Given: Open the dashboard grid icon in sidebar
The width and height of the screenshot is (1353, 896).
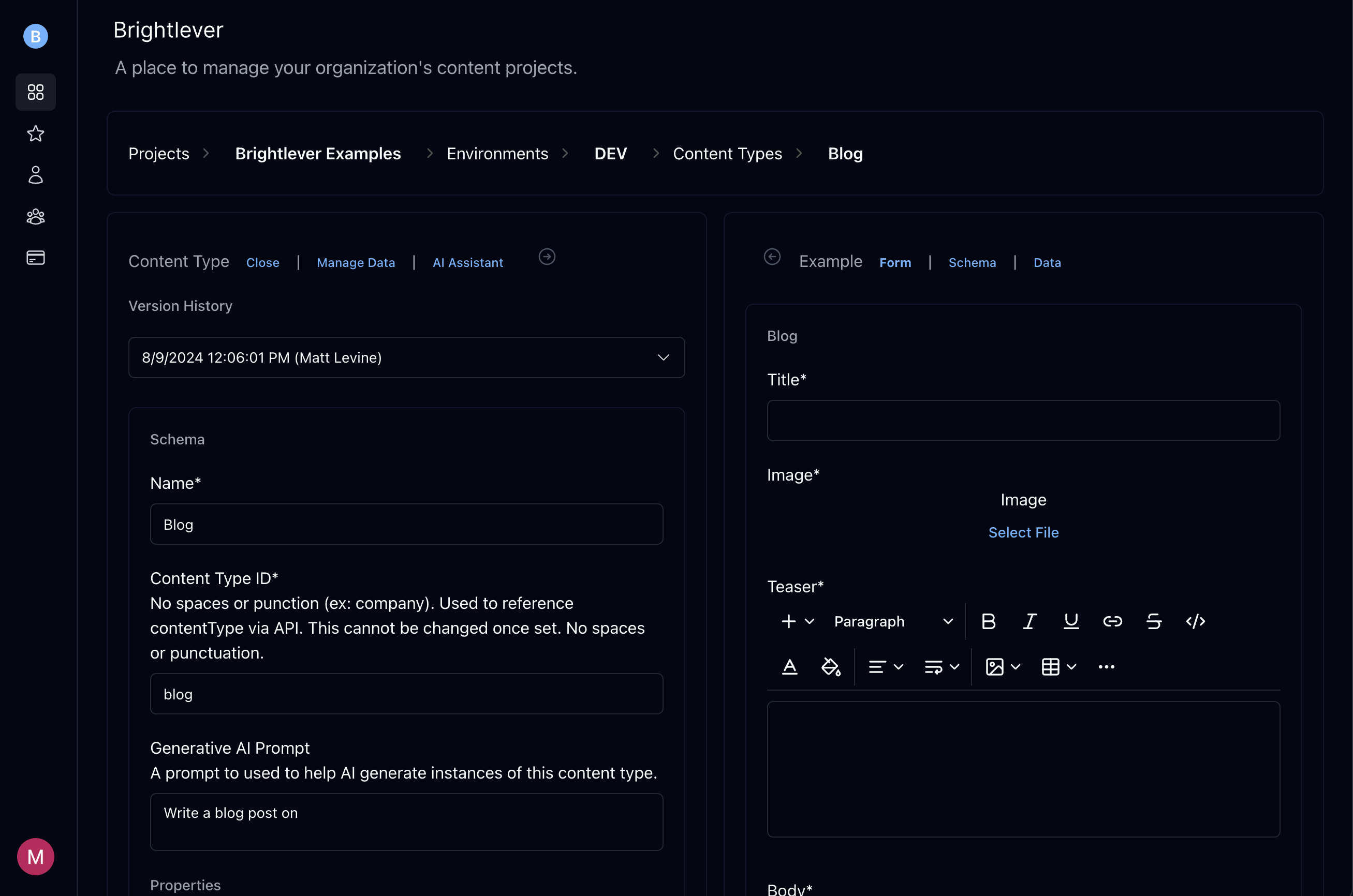Looking at the screenshot, I should click(35, 92).
